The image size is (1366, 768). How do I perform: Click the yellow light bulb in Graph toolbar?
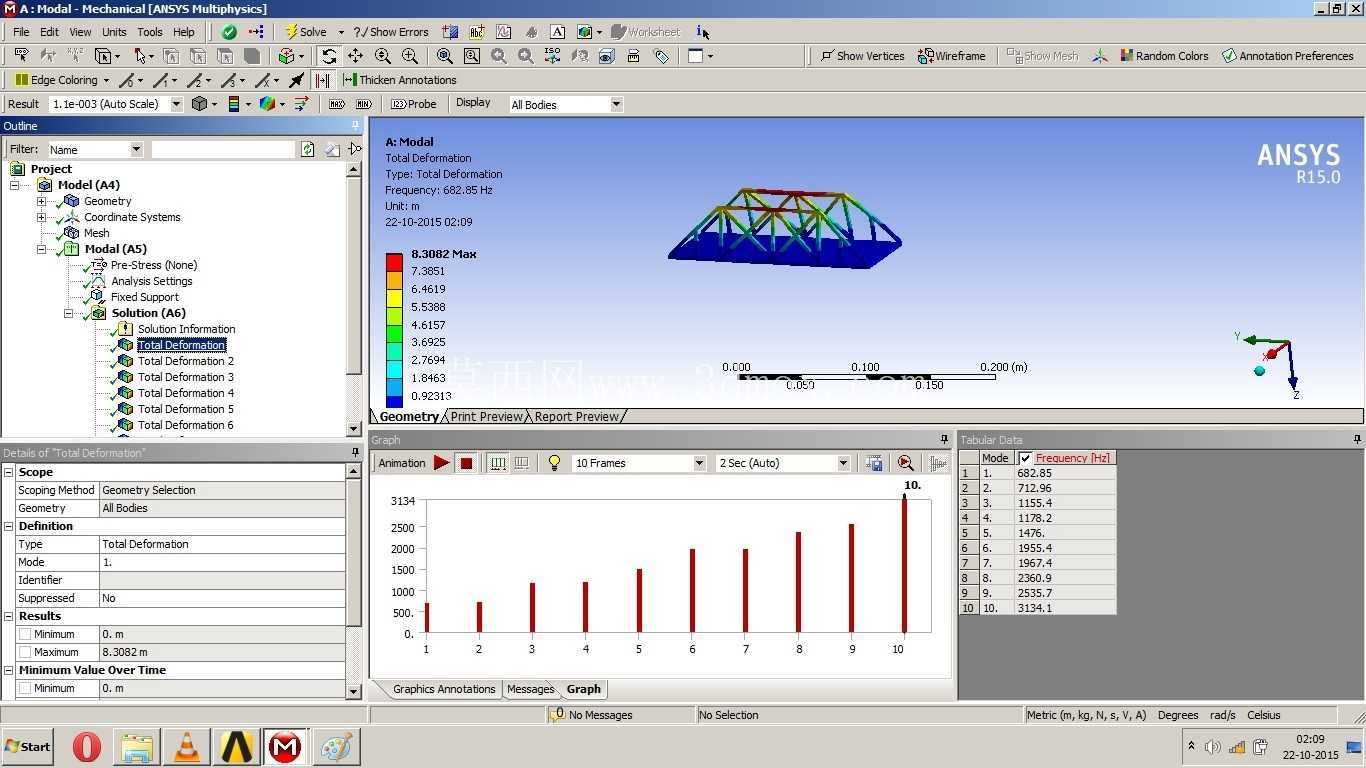554,463
